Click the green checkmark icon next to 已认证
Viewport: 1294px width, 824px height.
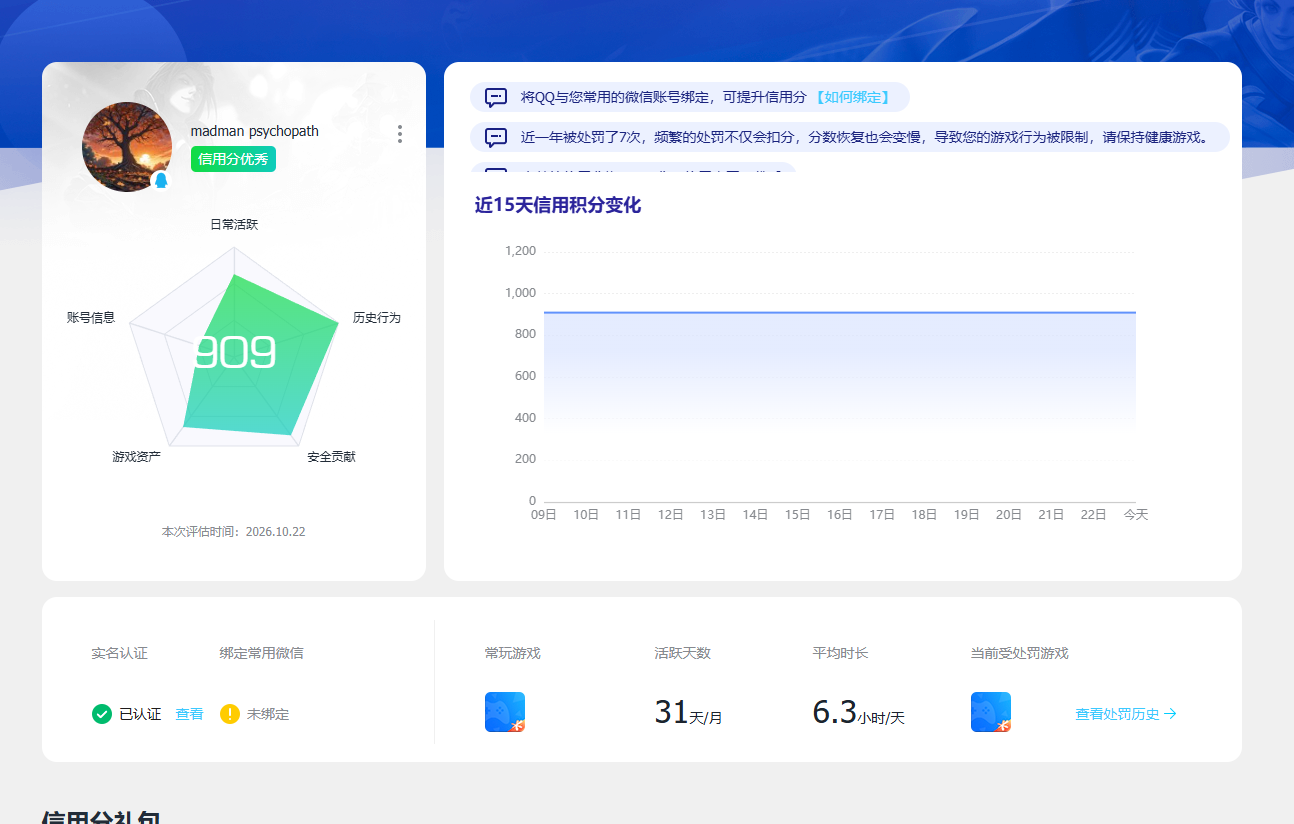(x=102, y=714)
